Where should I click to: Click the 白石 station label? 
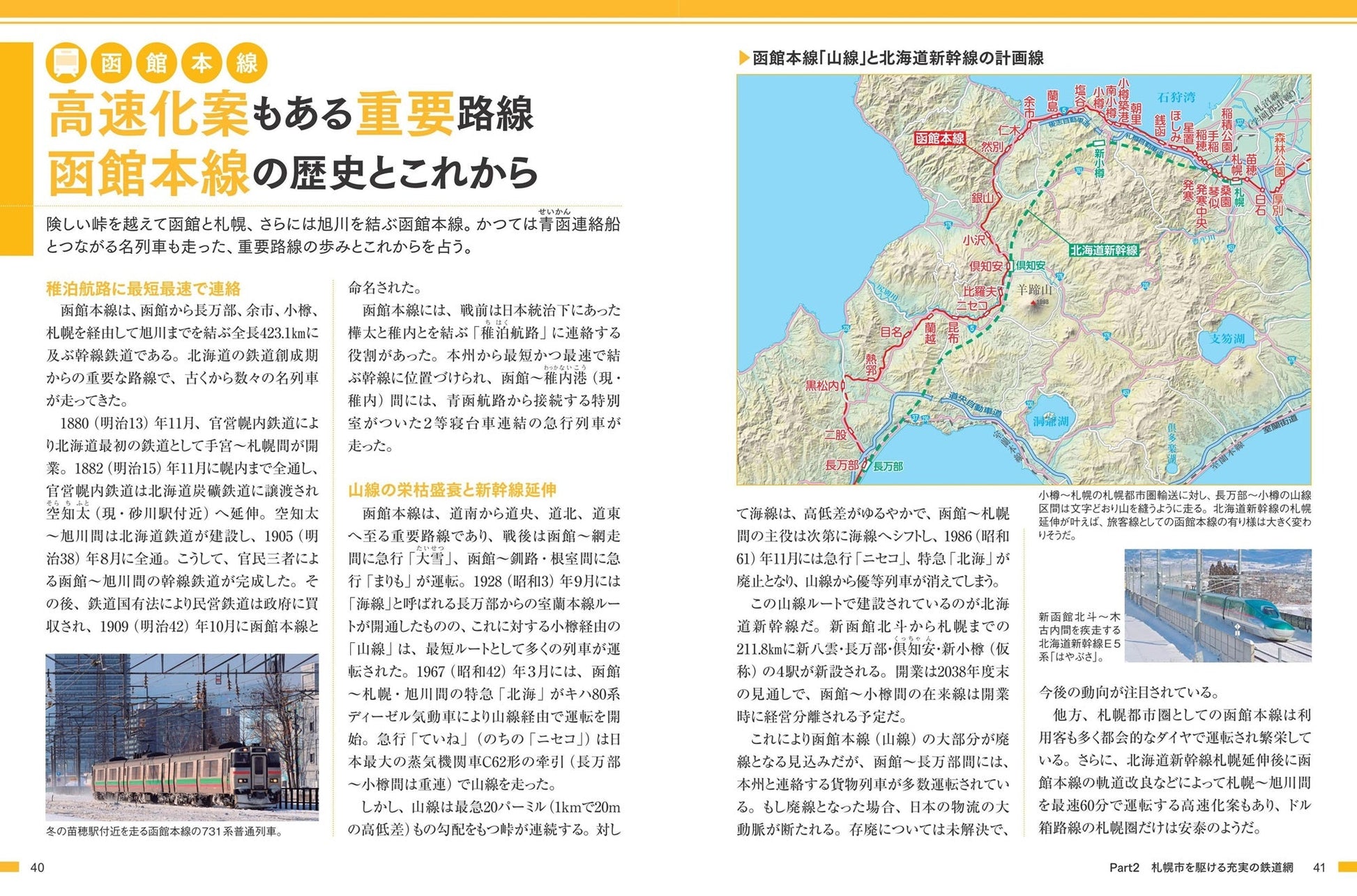point(1259,206)
